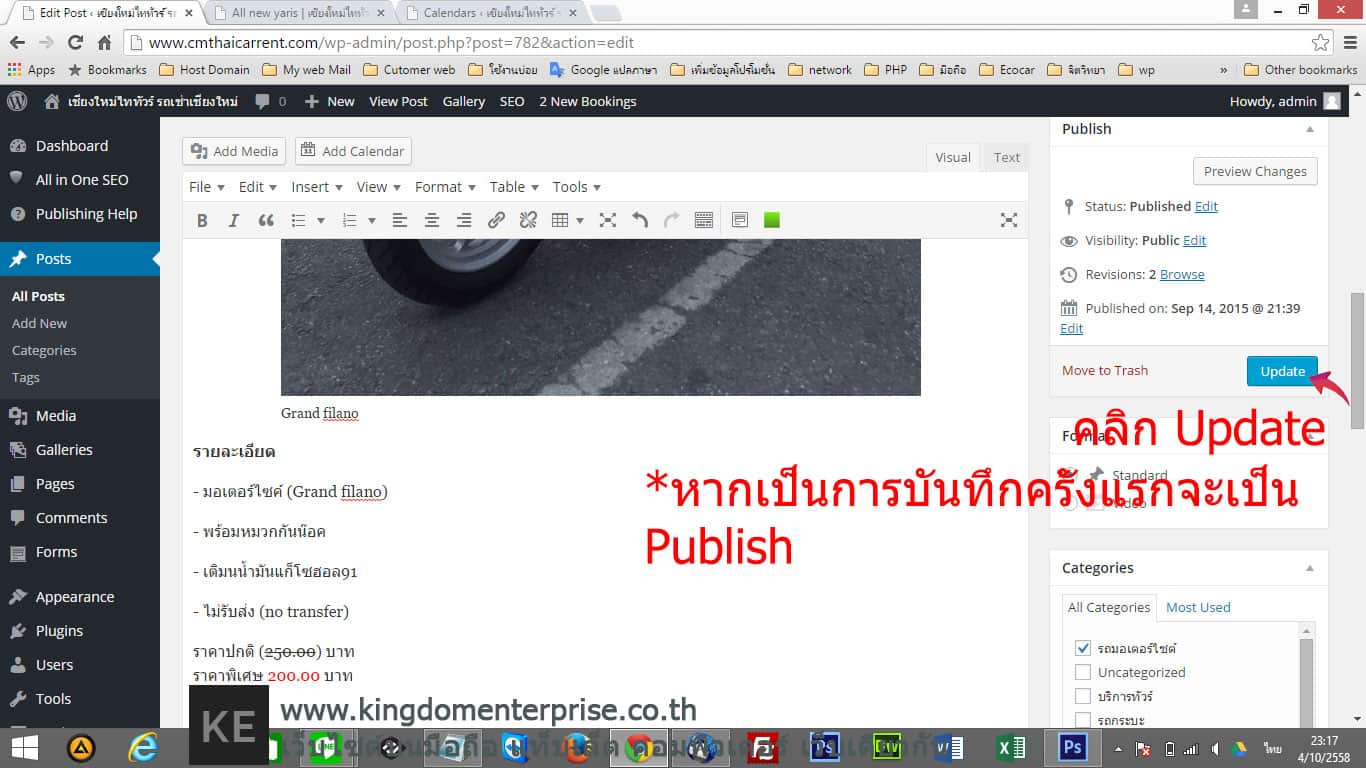The height and width of the screenshot is (768, 1366).
Task: Click the Toolbar Toggle keyboard icon
Action: click(x=703, y=221)
